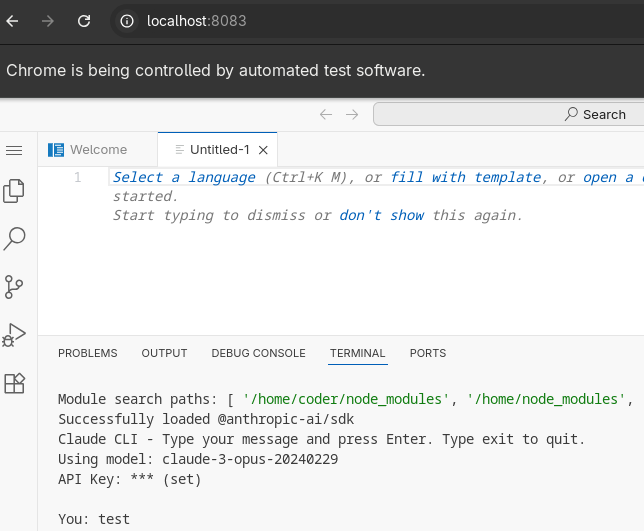Open the OUTPUT panel tab

(x=164, y=353)
